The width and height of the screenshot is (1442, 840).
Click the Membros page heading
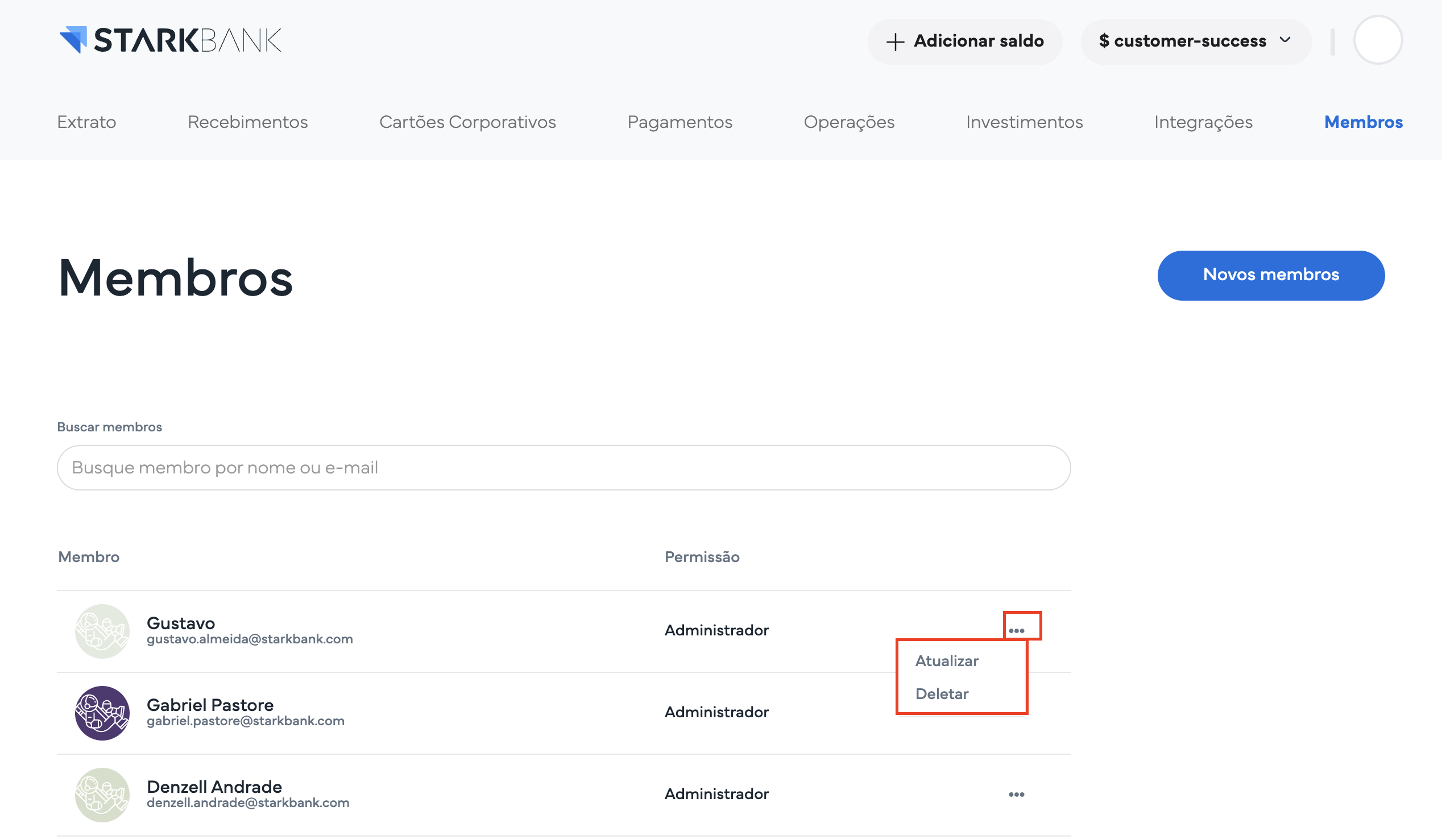(175, 278)
